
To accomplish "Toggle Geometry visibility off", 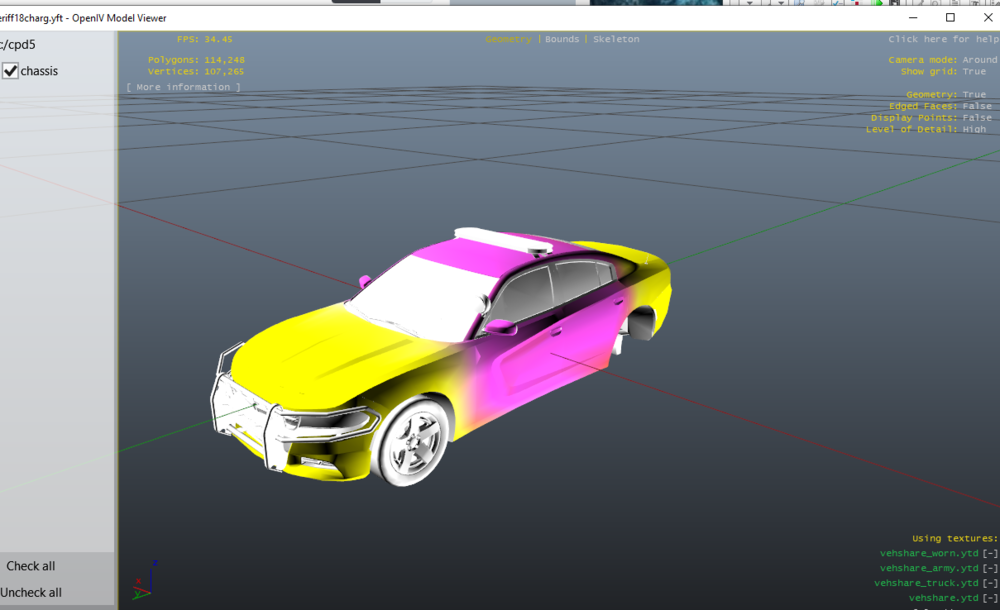I will [x=973, y=93].
